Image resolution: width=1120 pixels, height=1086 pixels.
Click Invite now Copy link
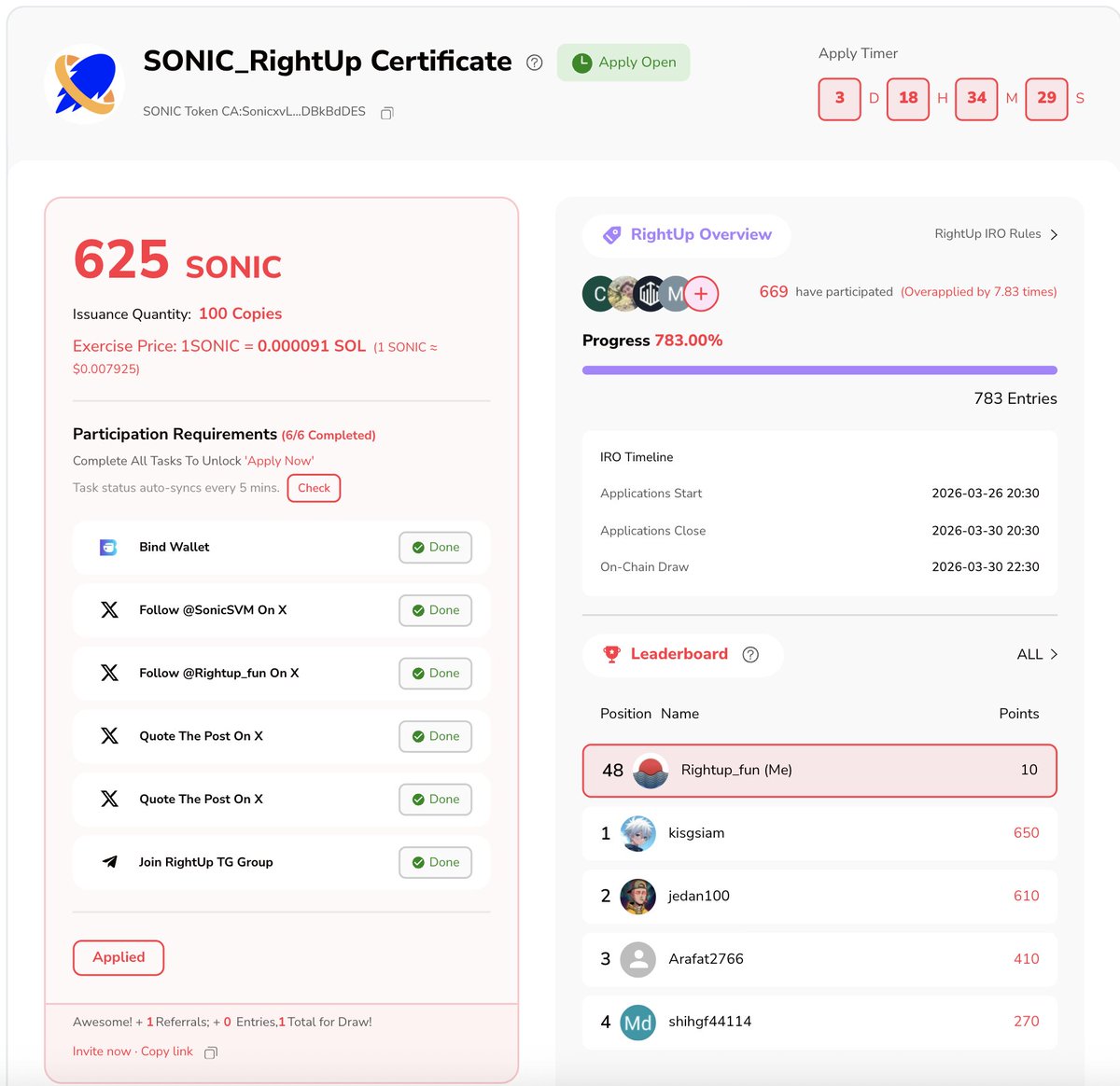[133, 1051]
